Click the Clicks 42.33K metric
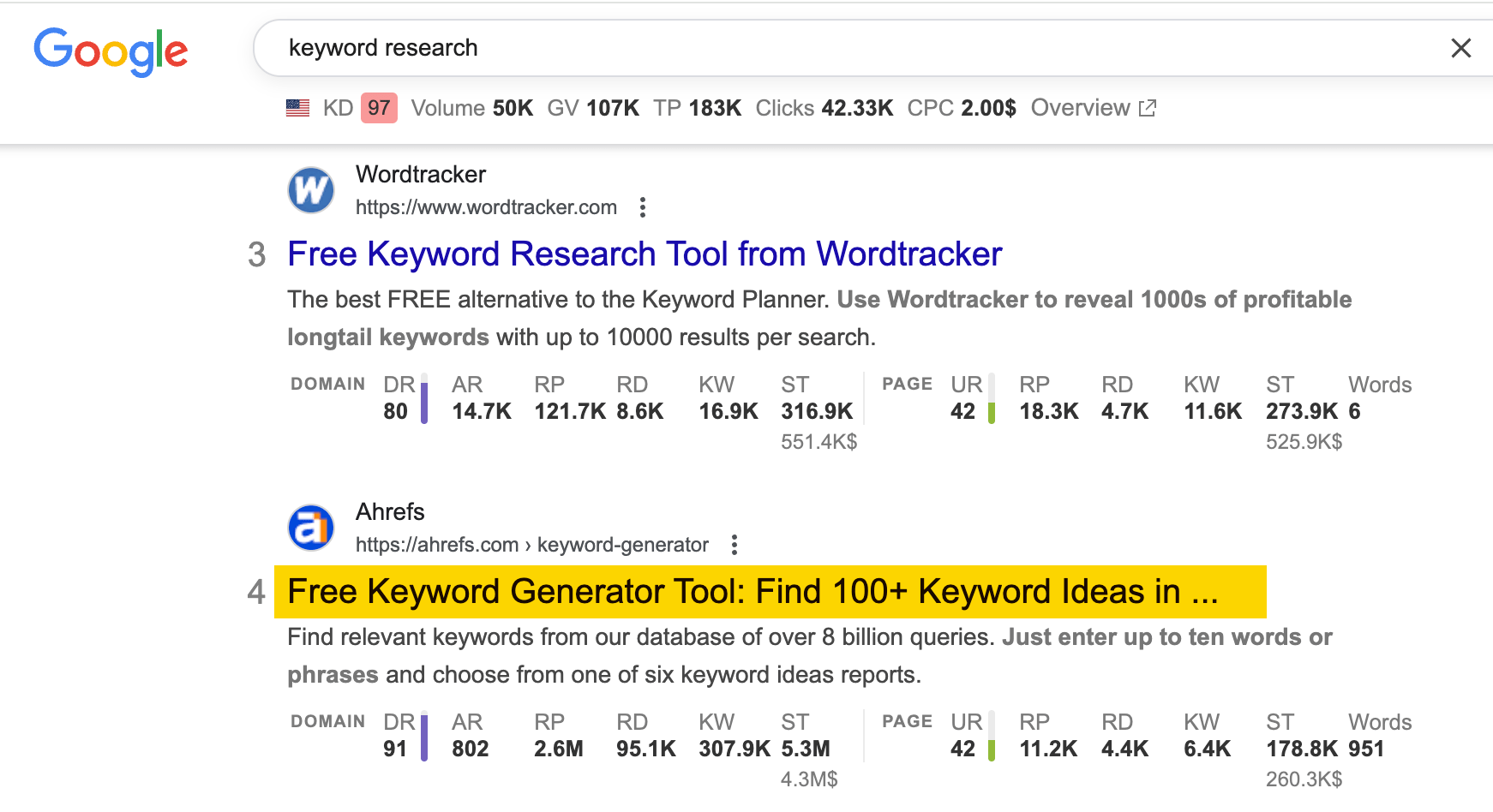Viewport: 1493px width, 812px height. point(824,108)
